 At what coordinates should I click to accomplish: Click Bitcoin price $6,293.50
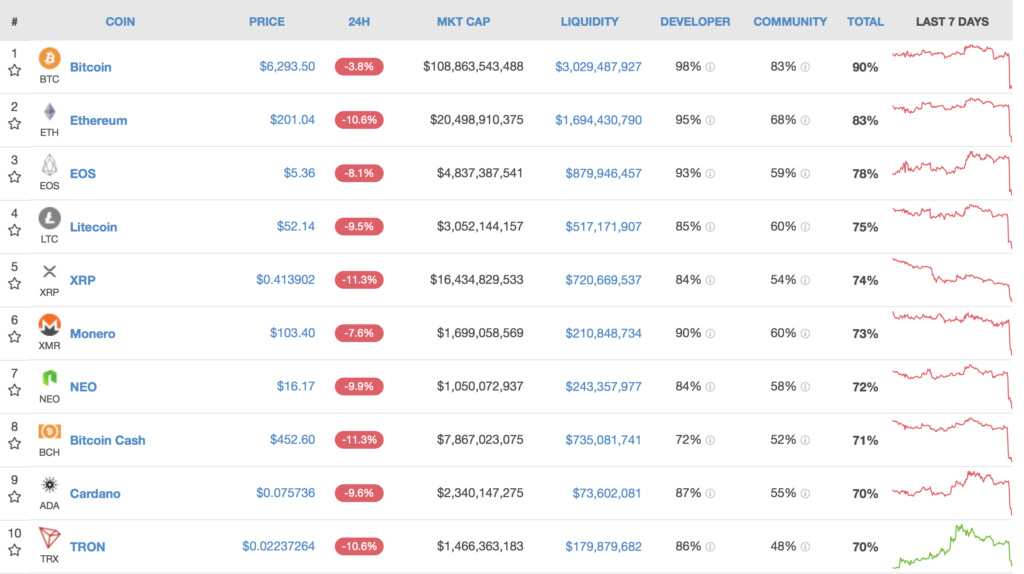tap(287, 66)
